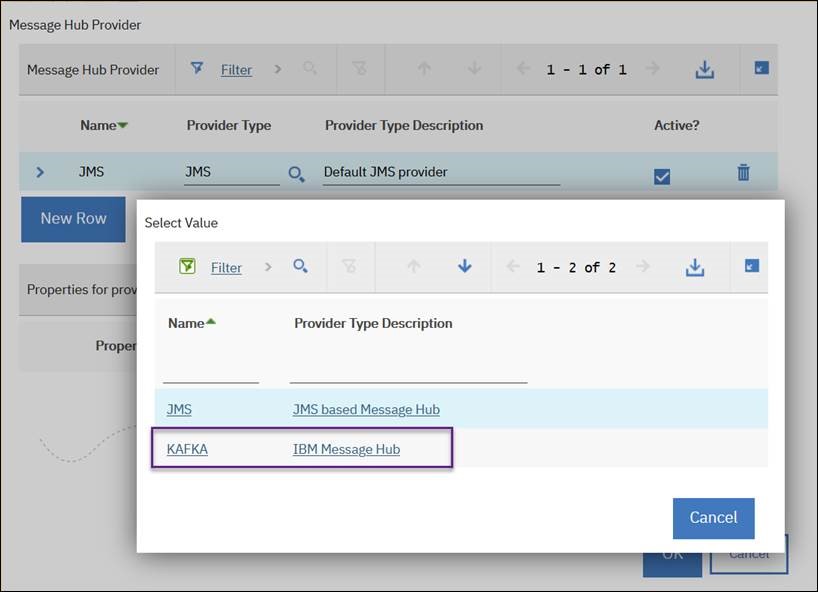Maximize the Message Hub Provider table view

point(760,69)
